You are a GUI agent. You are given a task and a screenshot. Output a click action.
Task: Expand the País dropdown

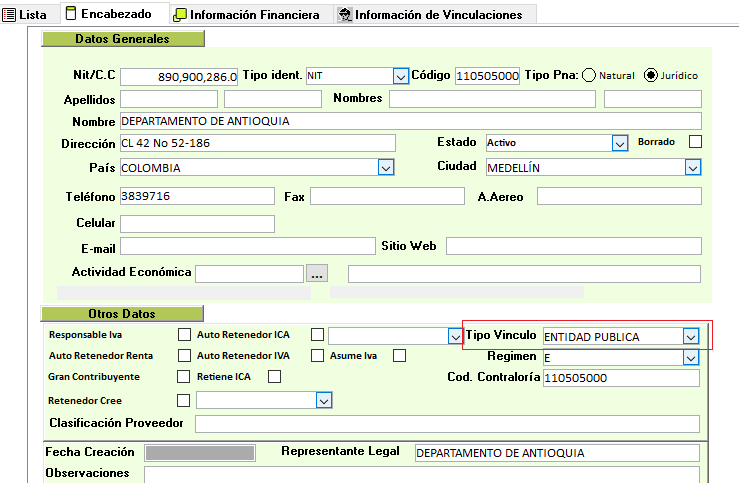click(386, 168)
